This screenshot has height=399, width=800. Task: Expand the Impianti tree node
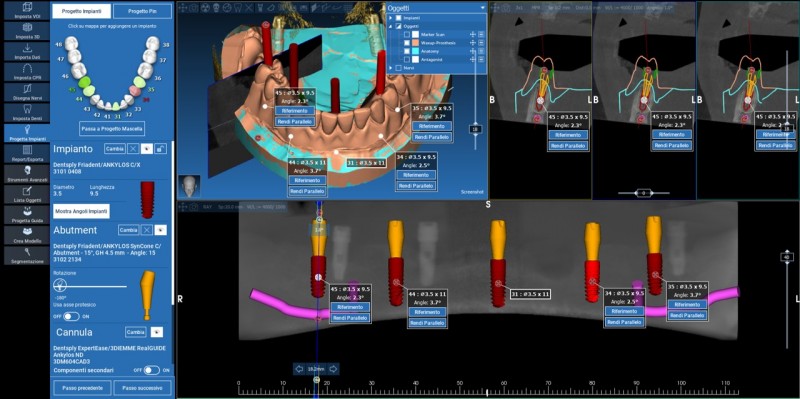tap(391, 18)
